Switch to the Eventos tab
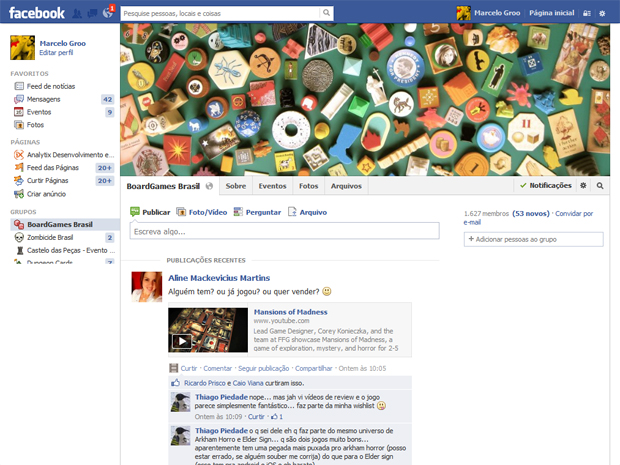The width and height of the screenshot is (620, 465). pyautogui.click(x=272, y=186)
